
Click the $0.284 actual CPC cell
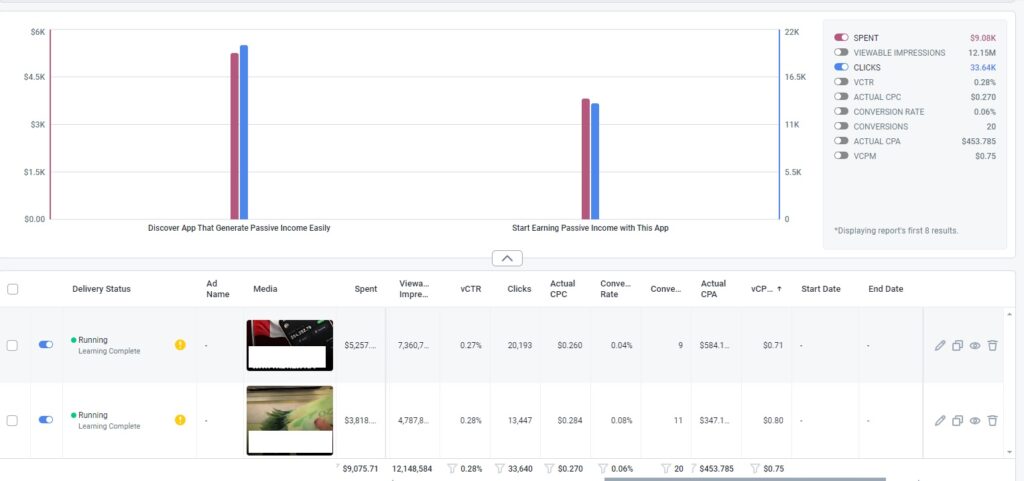pos(569,420)
